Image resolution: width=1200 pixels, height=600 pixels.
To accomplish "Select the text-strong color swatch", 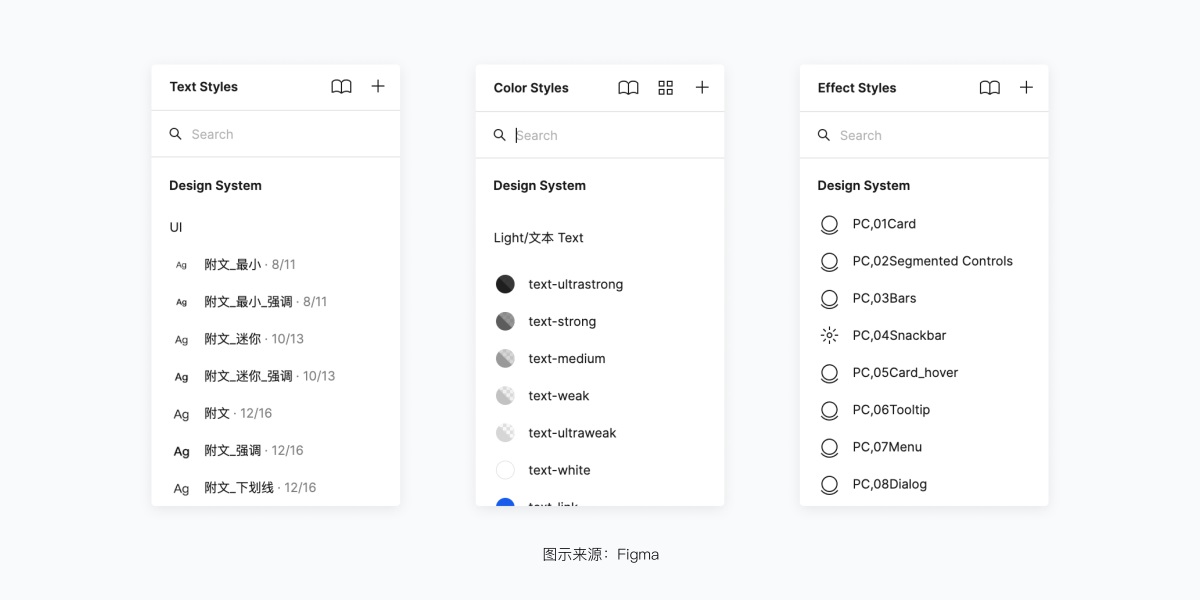I will 505,321.
